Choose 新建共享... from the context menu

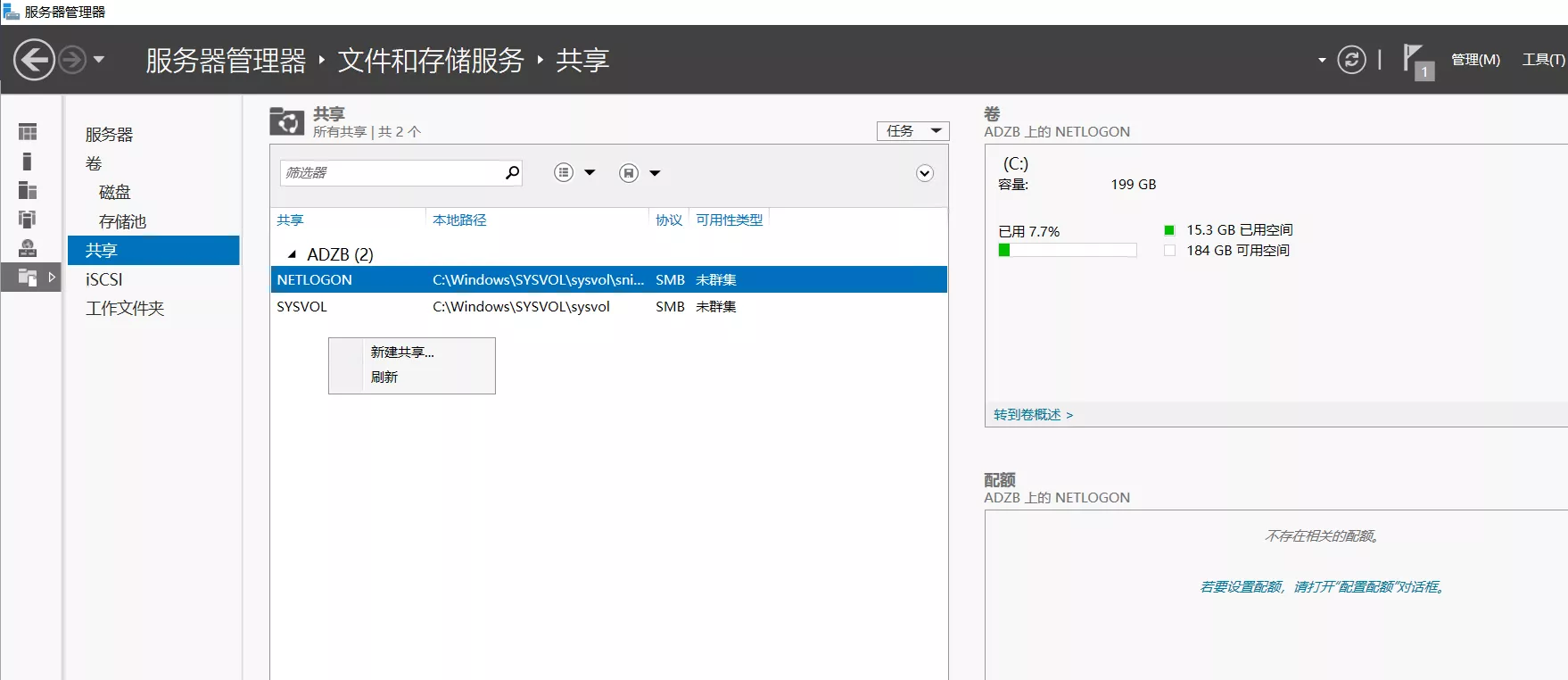(402, 352)
